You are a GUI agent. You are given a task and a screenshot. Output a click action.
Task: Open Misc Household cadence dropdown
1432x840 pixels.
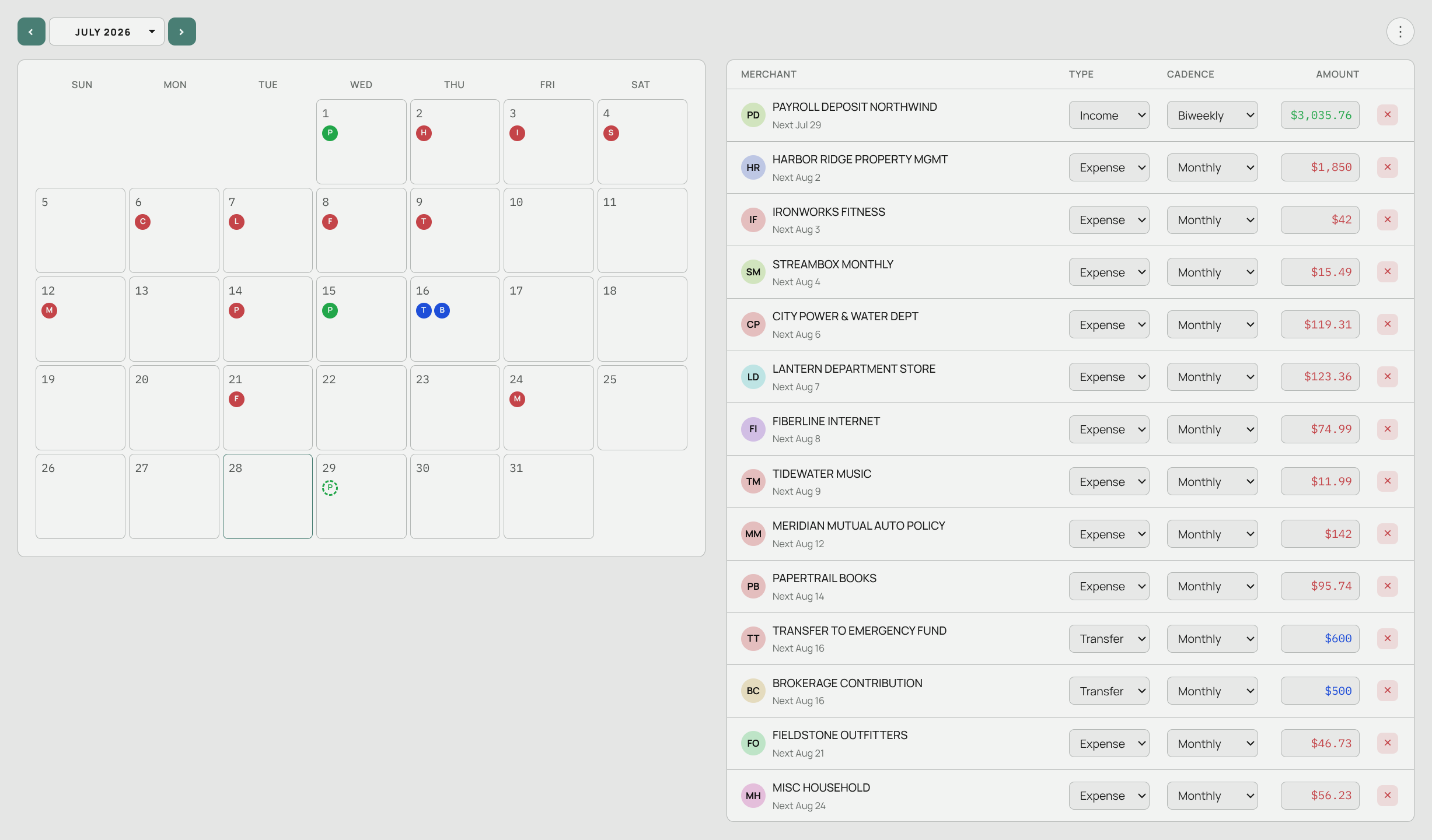pyautogui.click(x=1212, y=796)
